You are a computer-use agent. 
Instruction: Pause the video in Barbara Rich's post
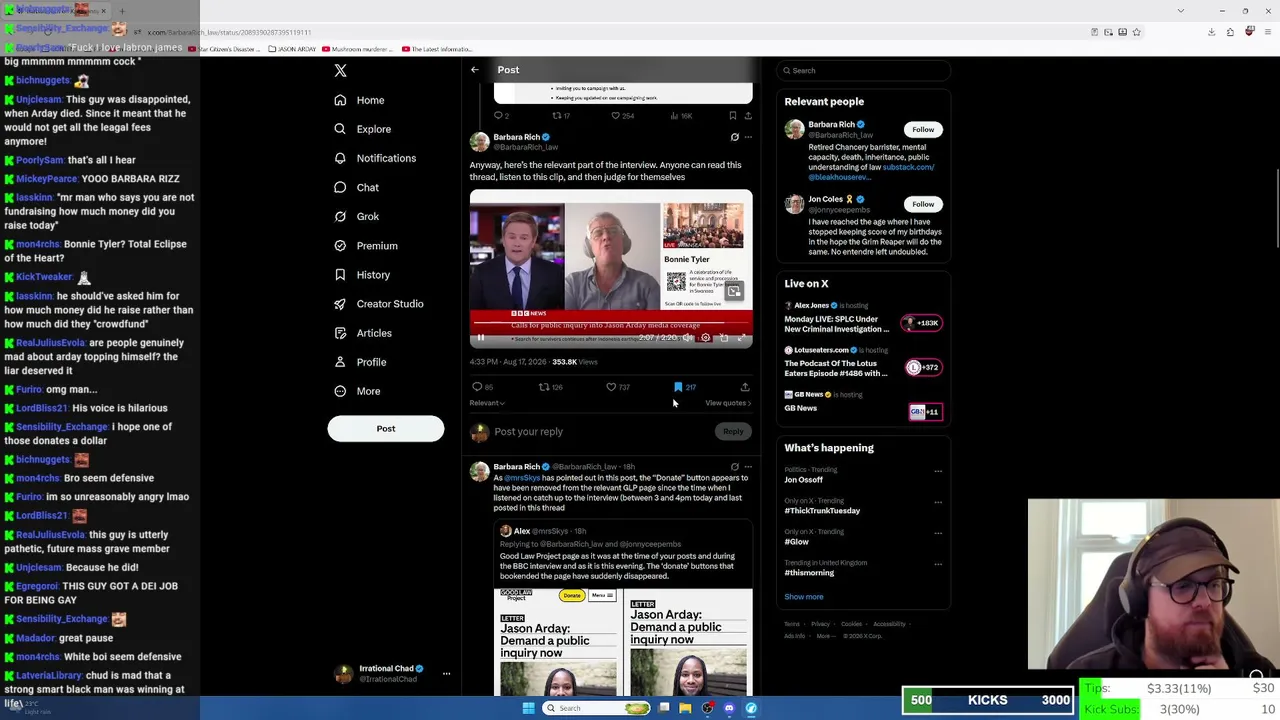pos(480,338)
